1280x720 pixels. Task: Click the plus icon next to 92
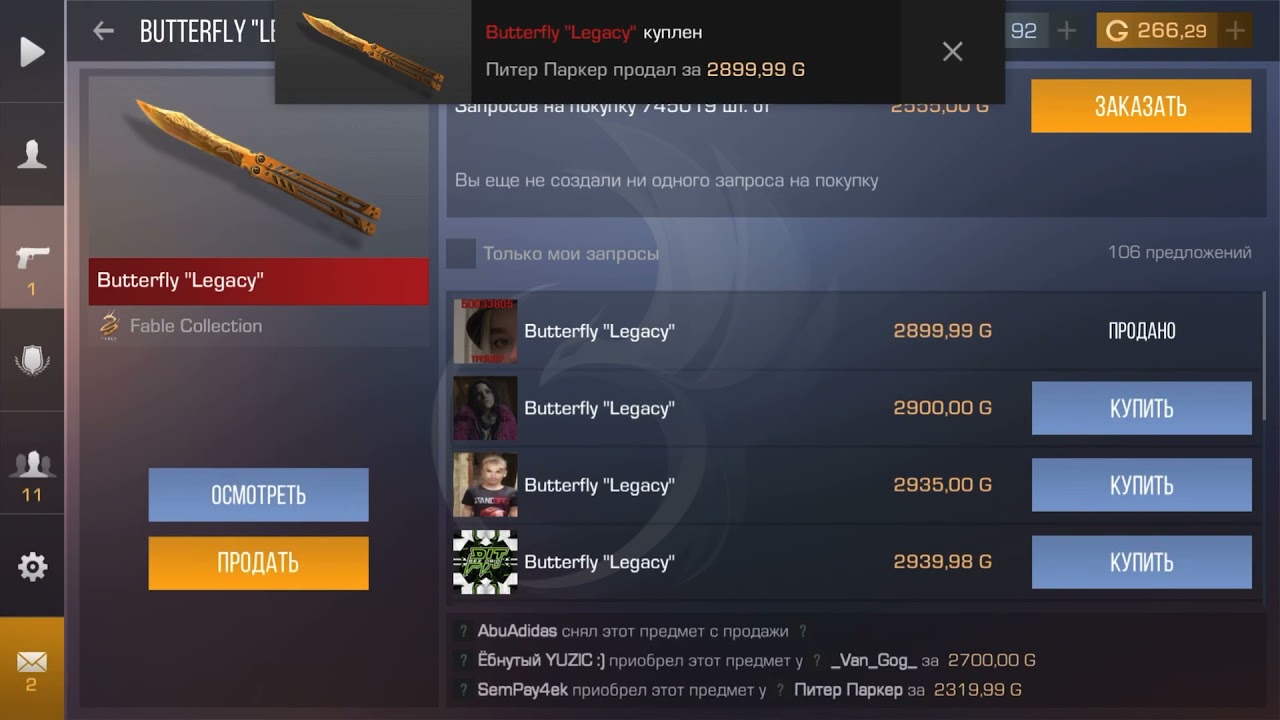coord(1067,31)
